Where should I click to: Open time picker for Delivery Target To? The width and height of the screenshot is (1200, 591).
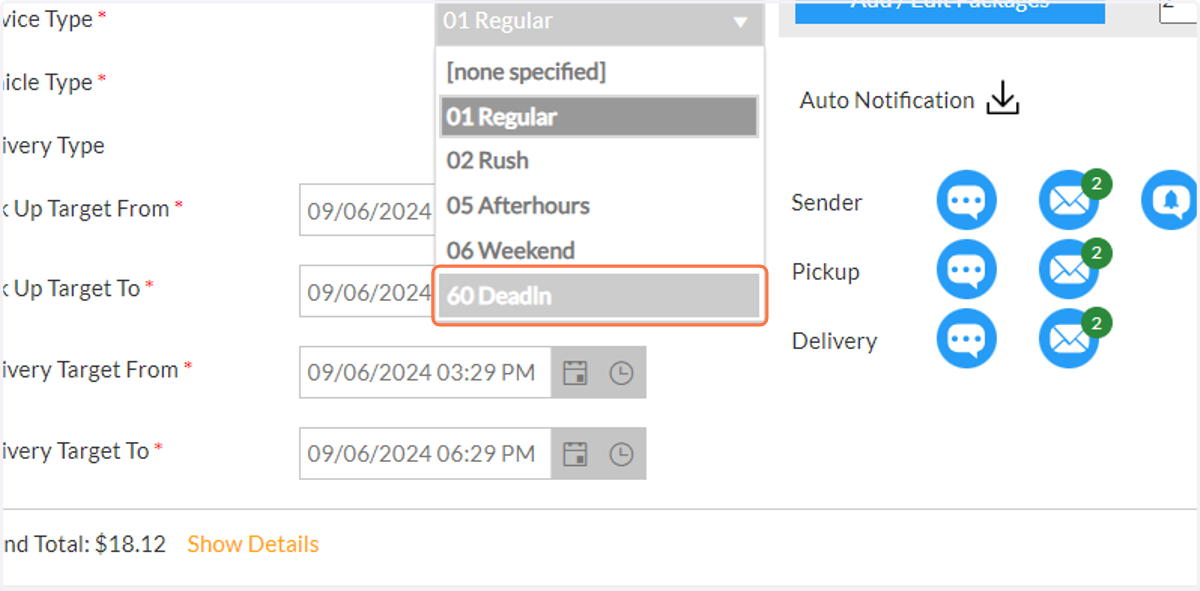tap(622, 454)
